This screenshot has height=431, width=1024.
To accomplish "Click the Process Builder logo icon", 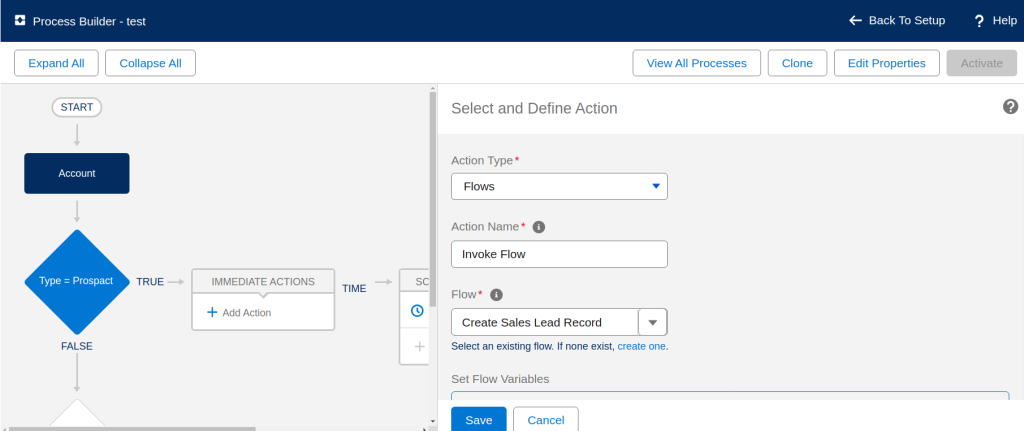I will point(20,21).
